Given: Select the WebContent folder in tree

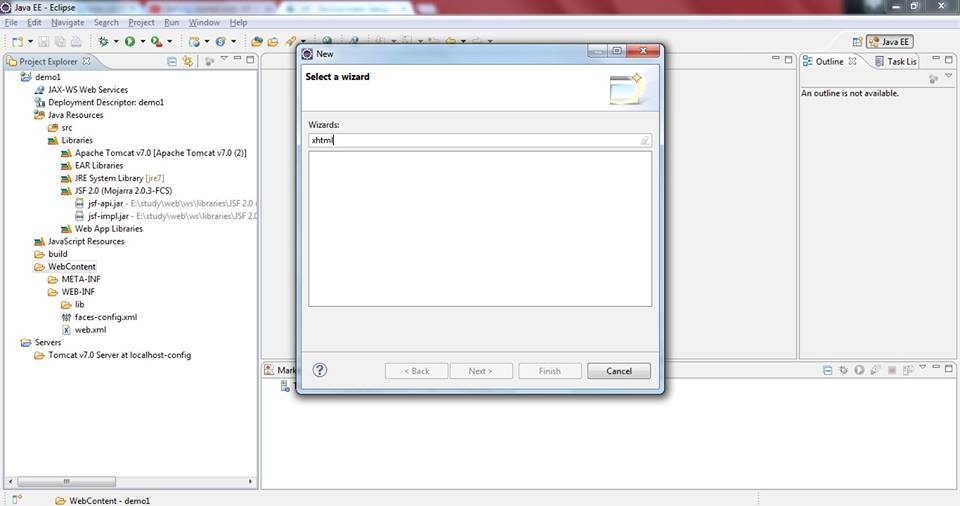Looking at the screenshot, I should click(x=71, y=267).
